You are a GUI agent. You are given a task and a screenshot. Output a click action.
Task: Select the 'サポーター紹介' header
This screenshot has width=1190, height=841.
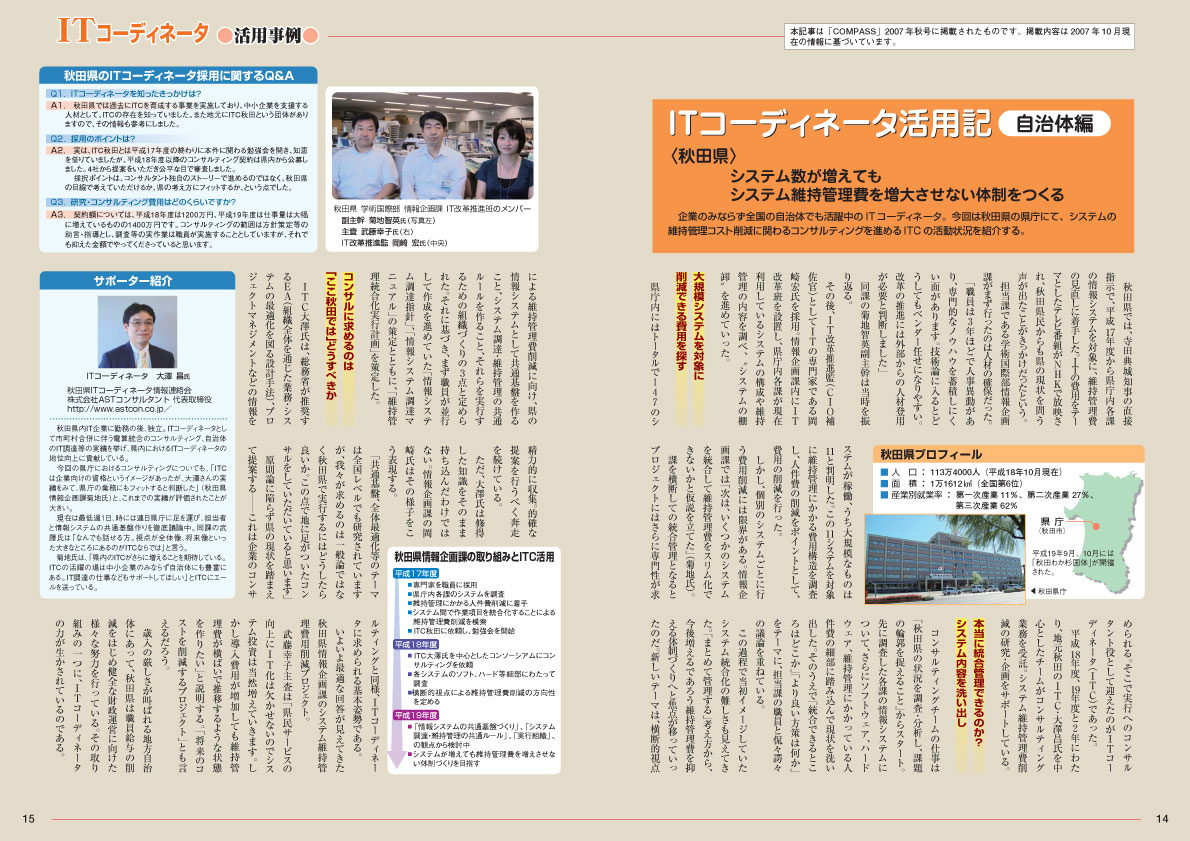click(x=137, y=280)
